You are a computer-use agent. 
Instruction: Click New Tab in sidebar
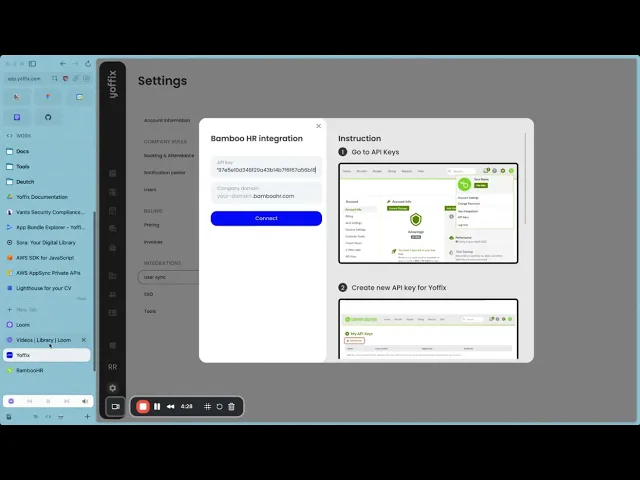(47, 309)
